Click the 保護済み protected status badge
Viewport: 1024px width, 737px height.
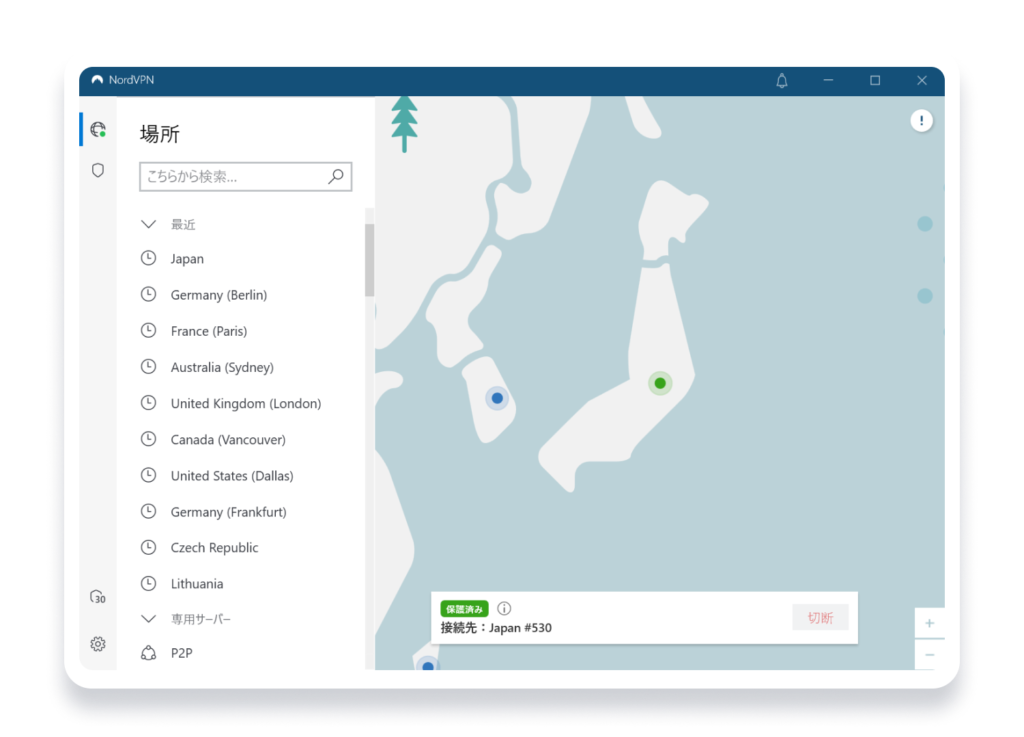[464, 609]
